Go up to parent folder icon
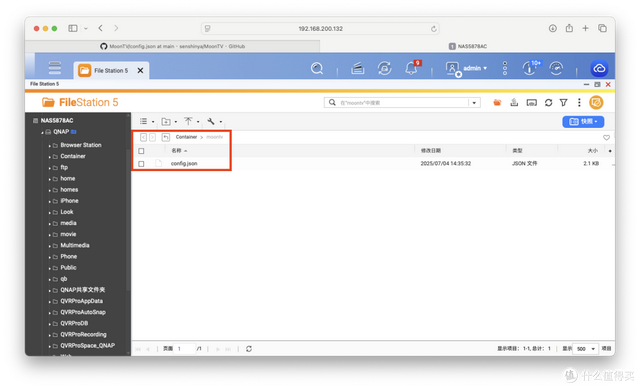Viewport: 640px width, 389px height. click(166, 137)
